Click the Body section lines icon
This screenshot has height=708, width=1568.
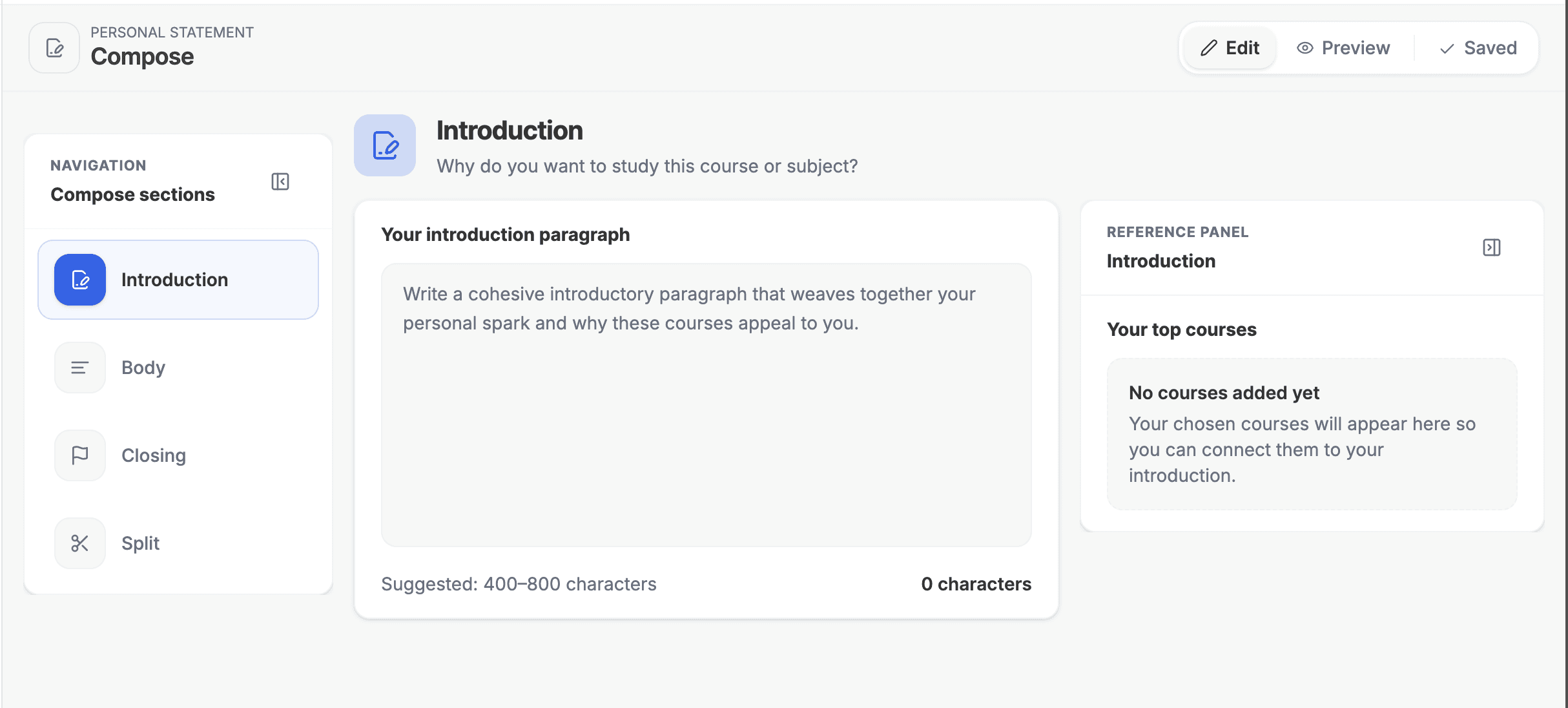(x=80, y=368)
